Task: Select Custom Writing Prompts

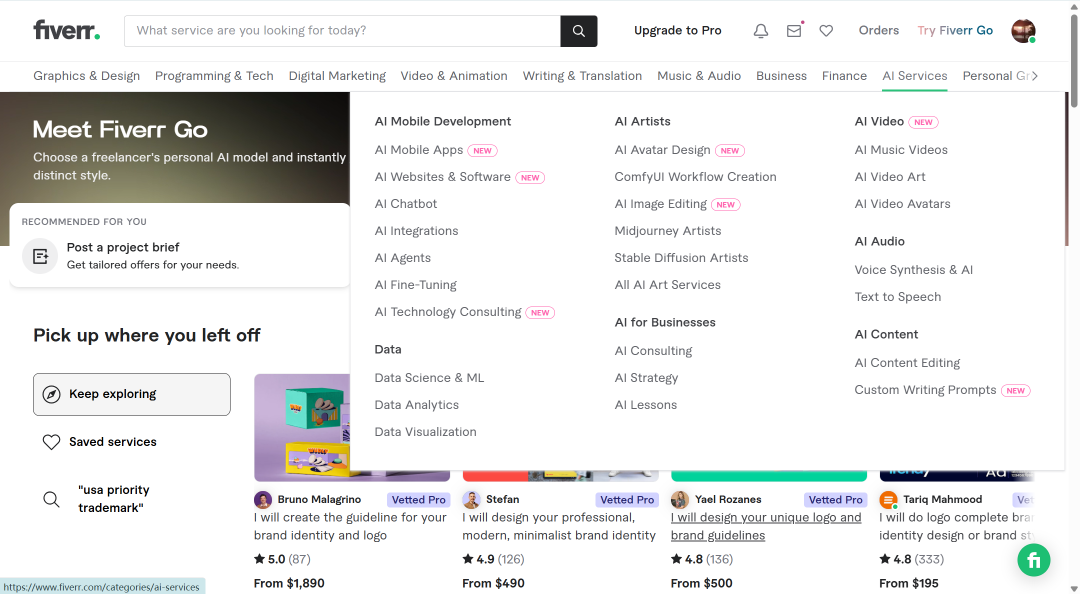Action: 925,390
